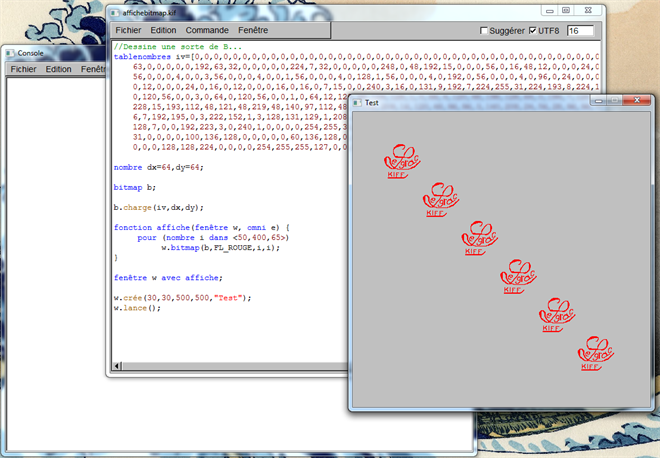Open Fichier menu in Console window

[x=23, y=69]
